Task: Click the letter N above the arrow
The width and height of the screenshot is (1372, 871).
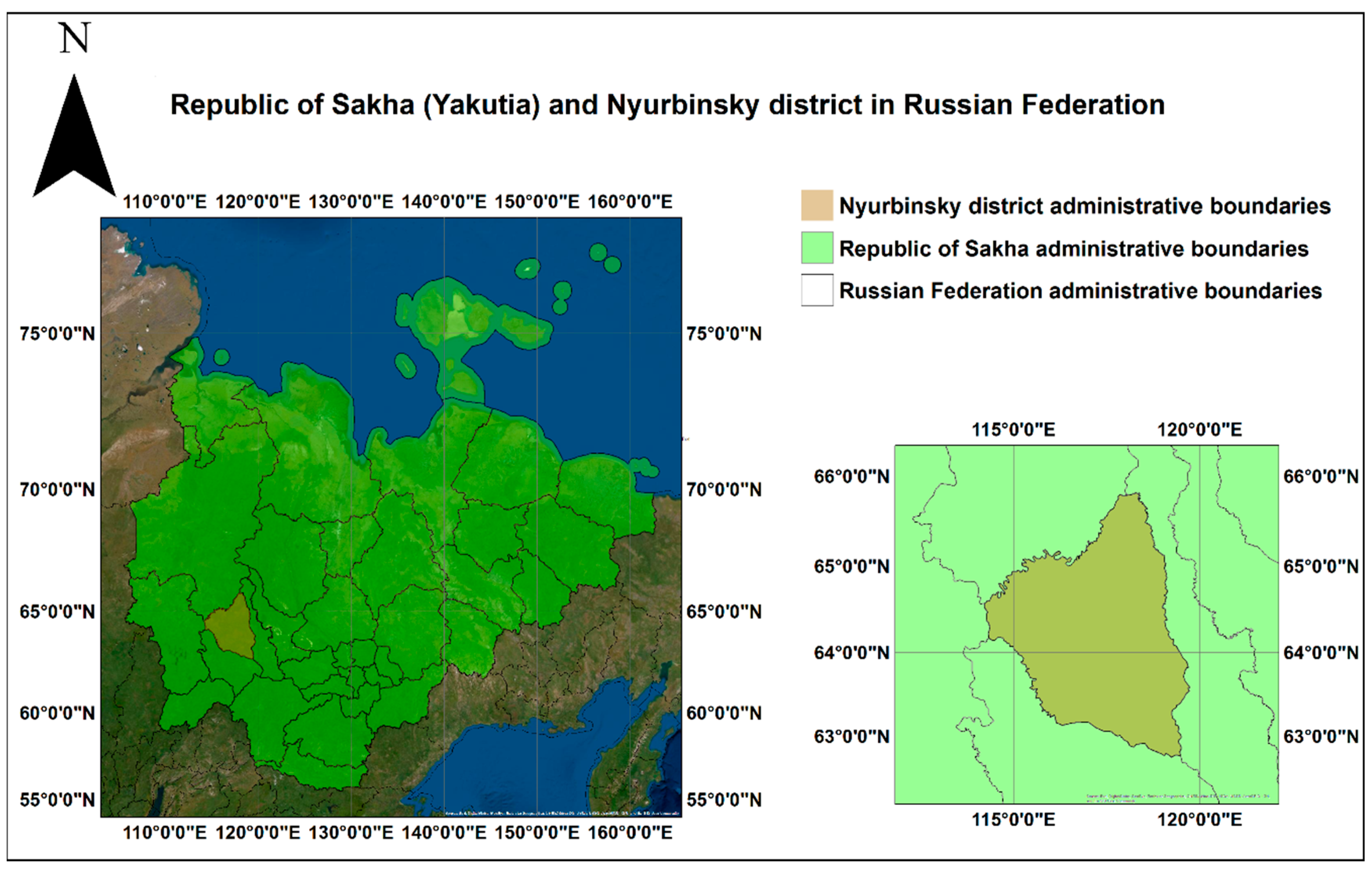Action: (x=75, y=39)
